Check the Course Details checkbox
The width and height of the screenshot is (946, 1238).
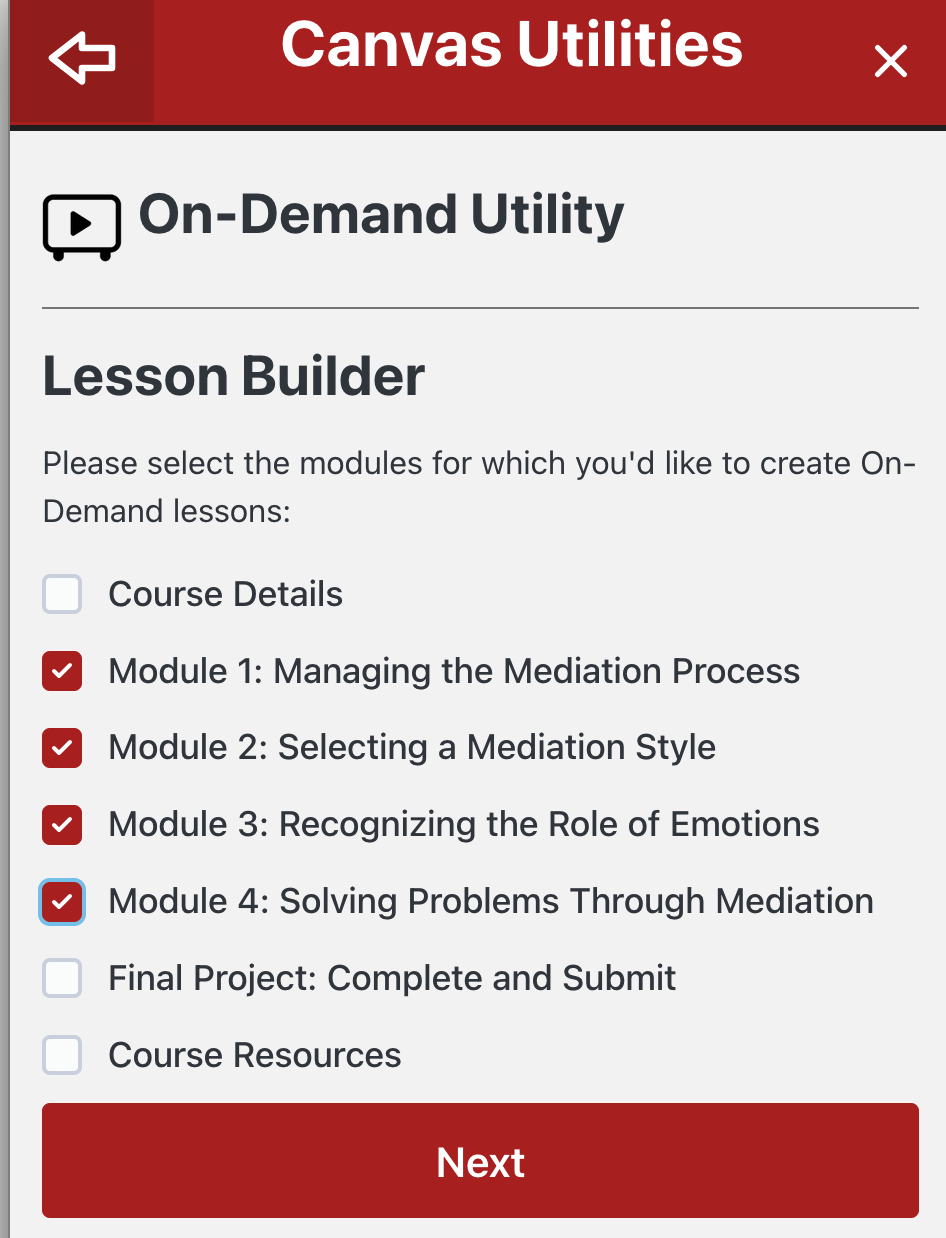coord(62,594)
